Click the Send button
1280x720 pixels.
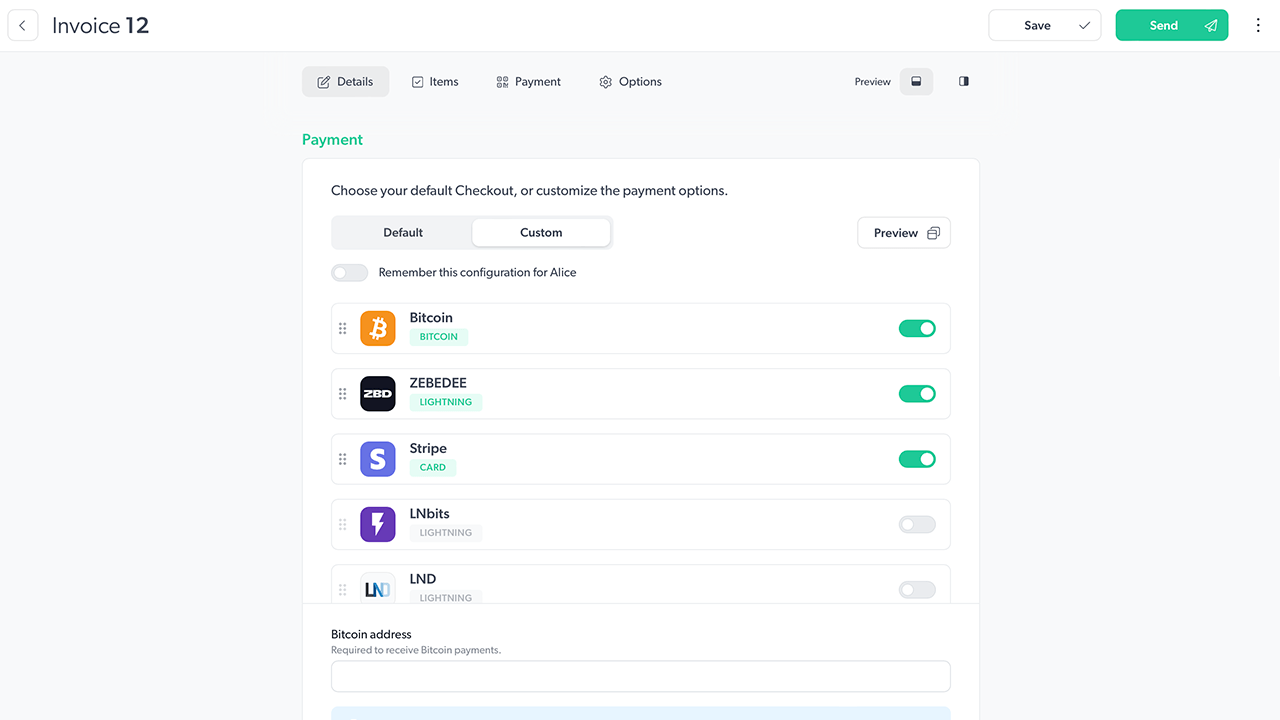click(1171, 24)
